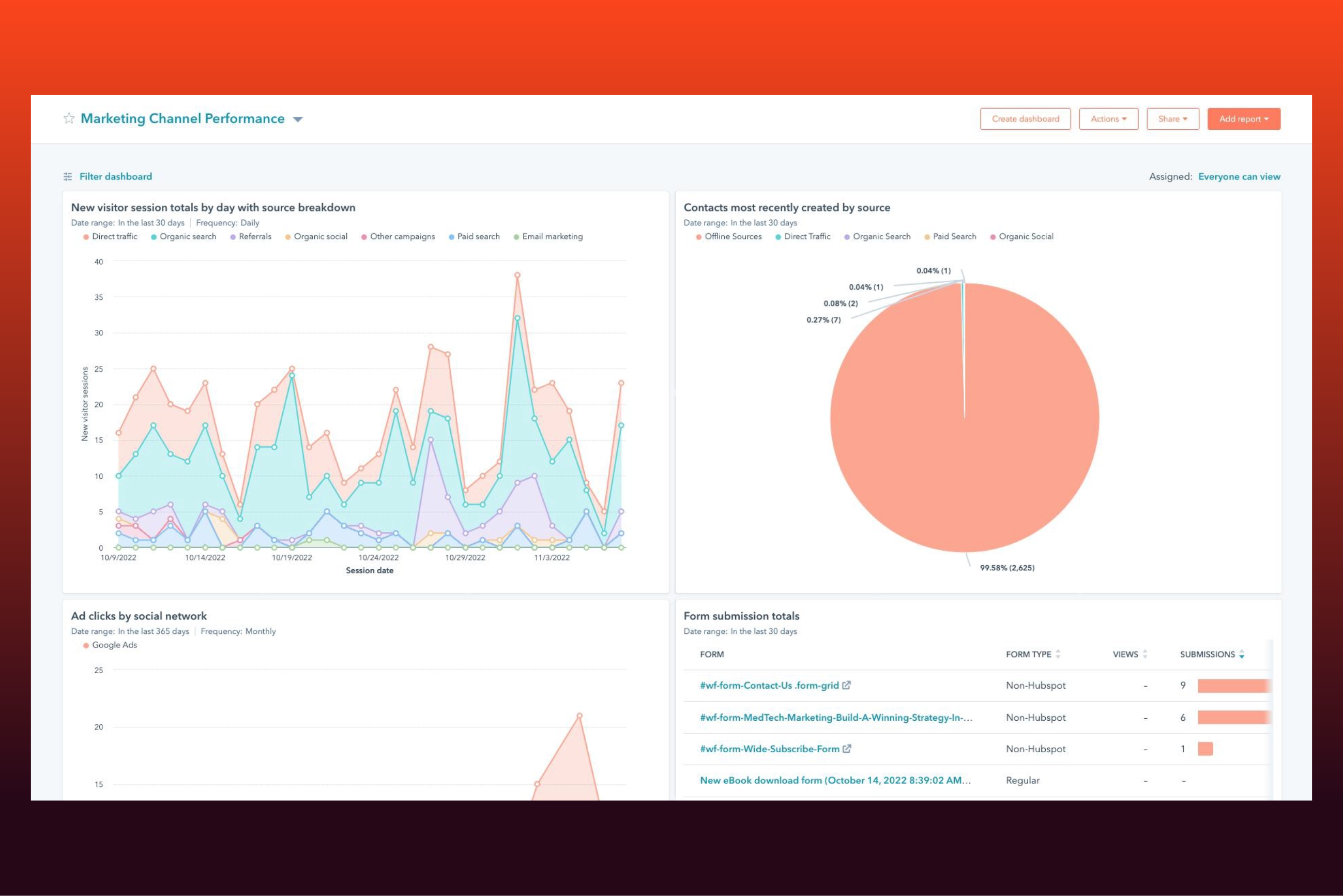Open Everyone can view access link
Viewport: 1343px width, 896px height.
pyautogui.click(x=1239, y=177)
